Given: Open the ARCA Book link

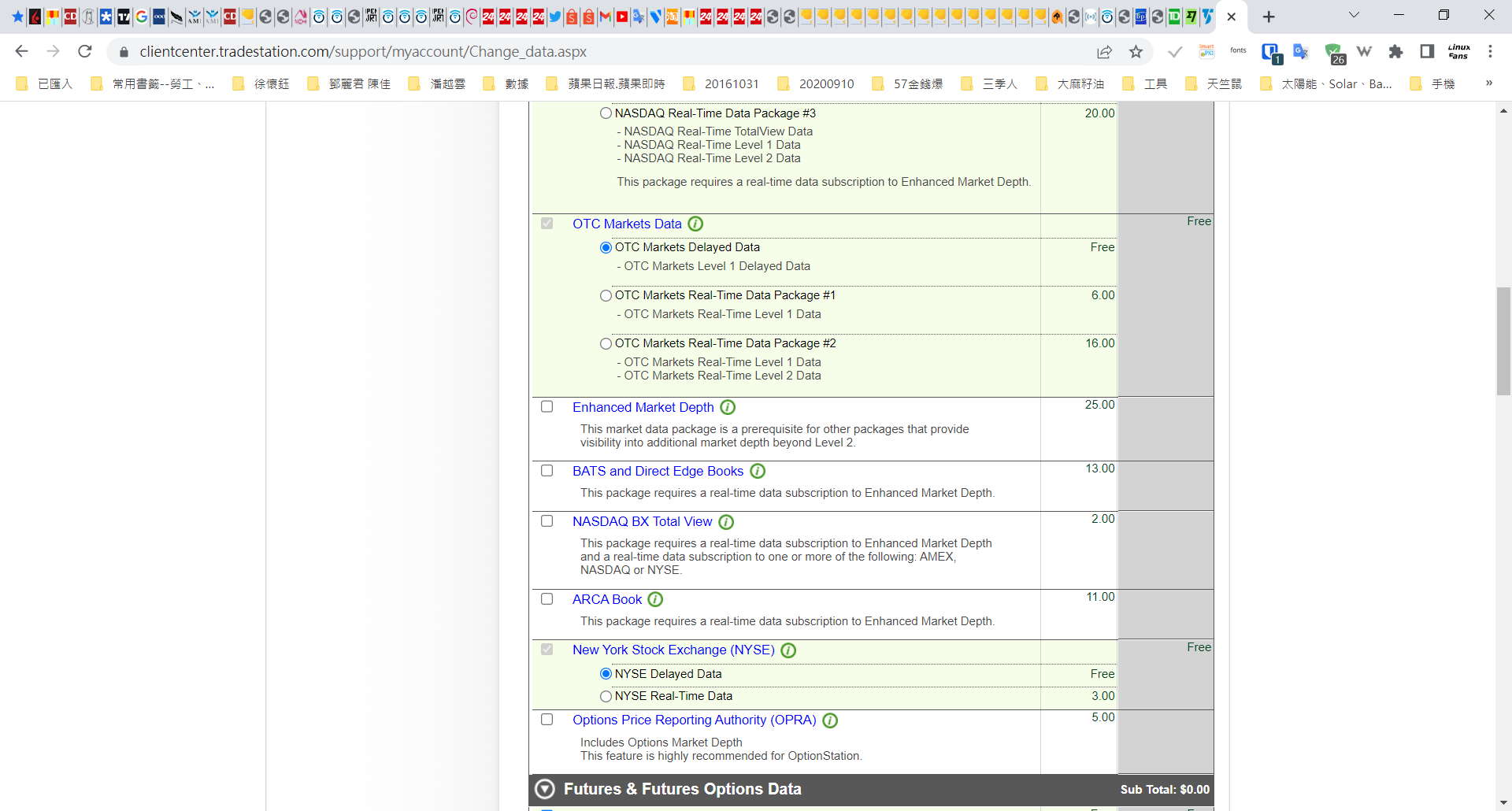Looking at the screenshot, I should pos(607,600).
